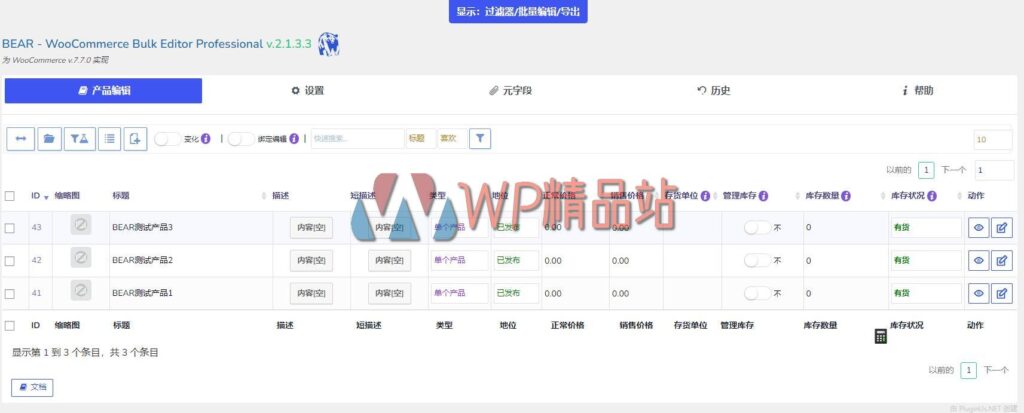This screenshot has width=1024, height=413.
Task: Click the ID column sort arrow
Action: pyautogui.click(x=46, y=197)
